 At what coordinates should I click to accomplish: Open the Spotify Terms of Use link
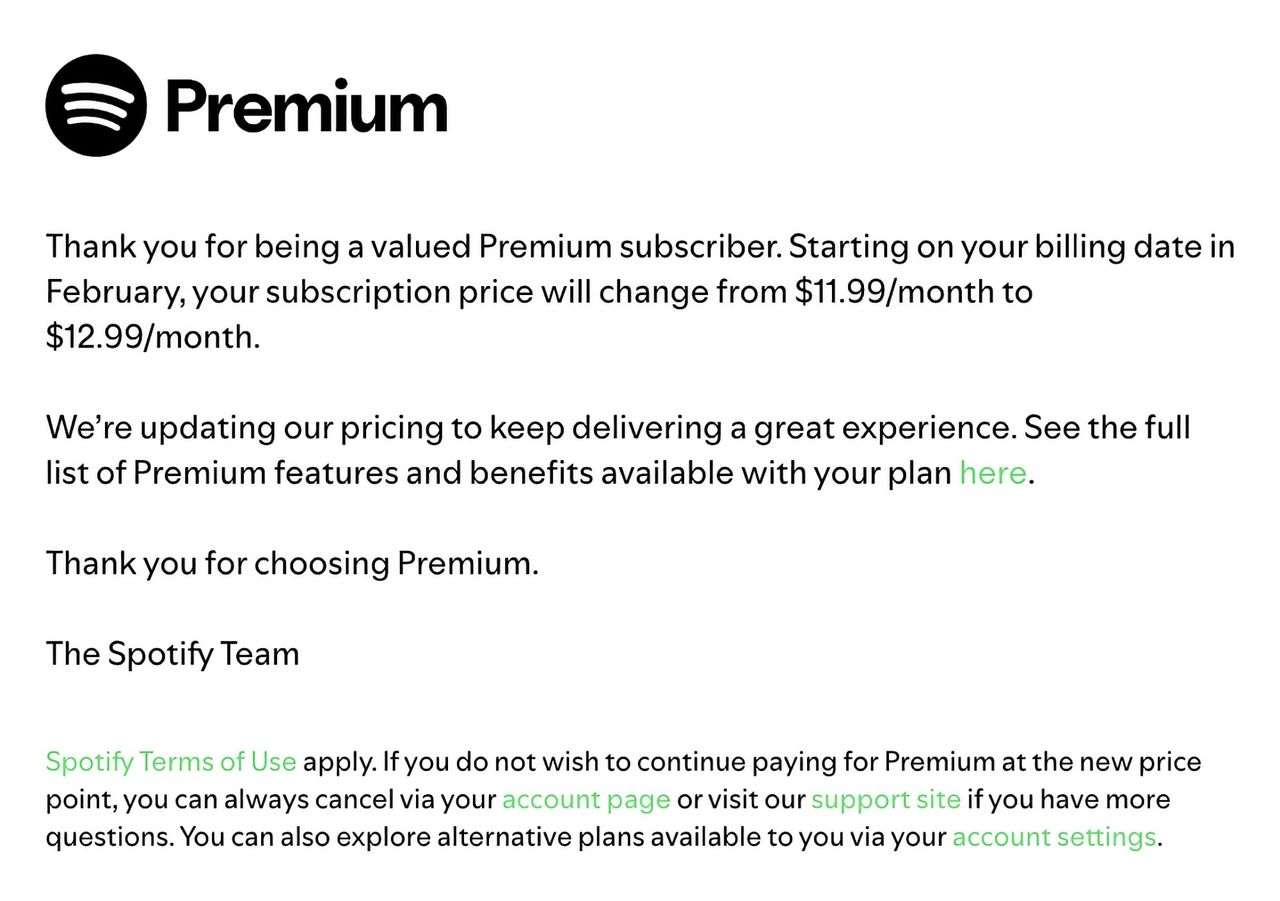coord(171,762)
